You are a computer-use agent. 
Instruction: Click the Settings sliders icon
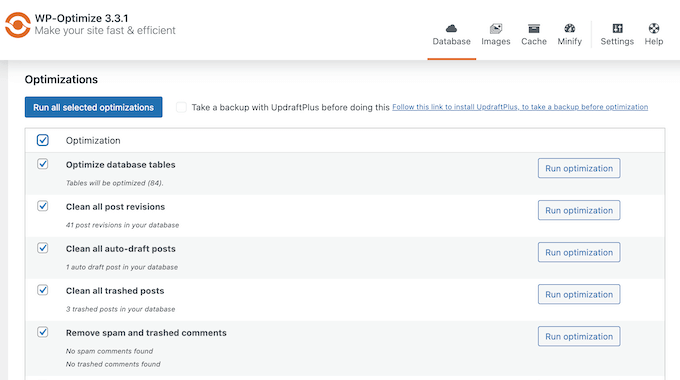tap(617, 29)
